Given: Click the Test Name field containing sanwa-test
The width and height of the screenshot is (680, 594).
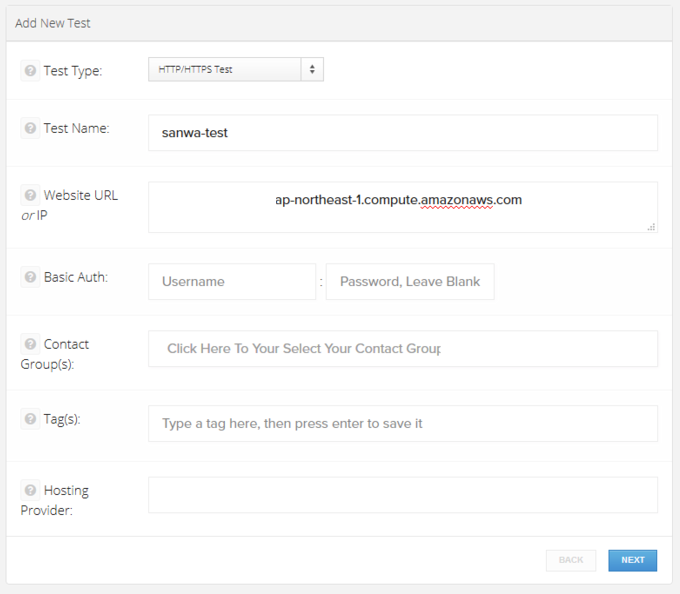Looking at the screenshot, I should (403, 133).
